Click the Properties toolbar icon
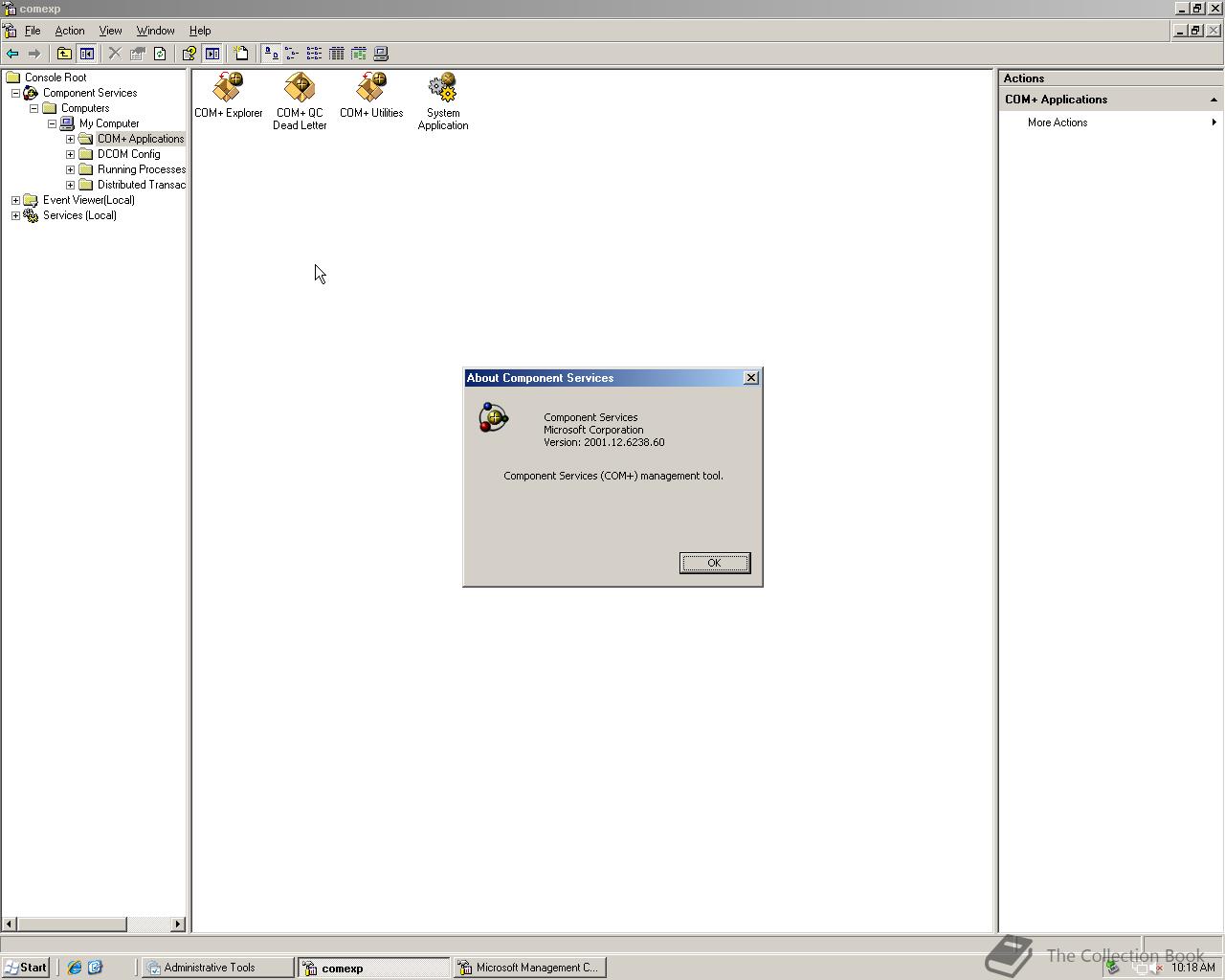Image resolution: width=1225 pixels, height=980 pixels. tap(138, 54)
